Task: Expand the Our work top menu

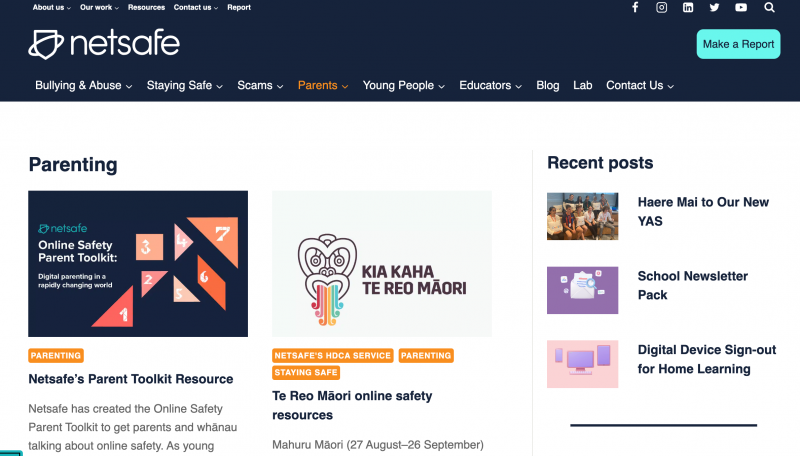Action: [99, 8]
